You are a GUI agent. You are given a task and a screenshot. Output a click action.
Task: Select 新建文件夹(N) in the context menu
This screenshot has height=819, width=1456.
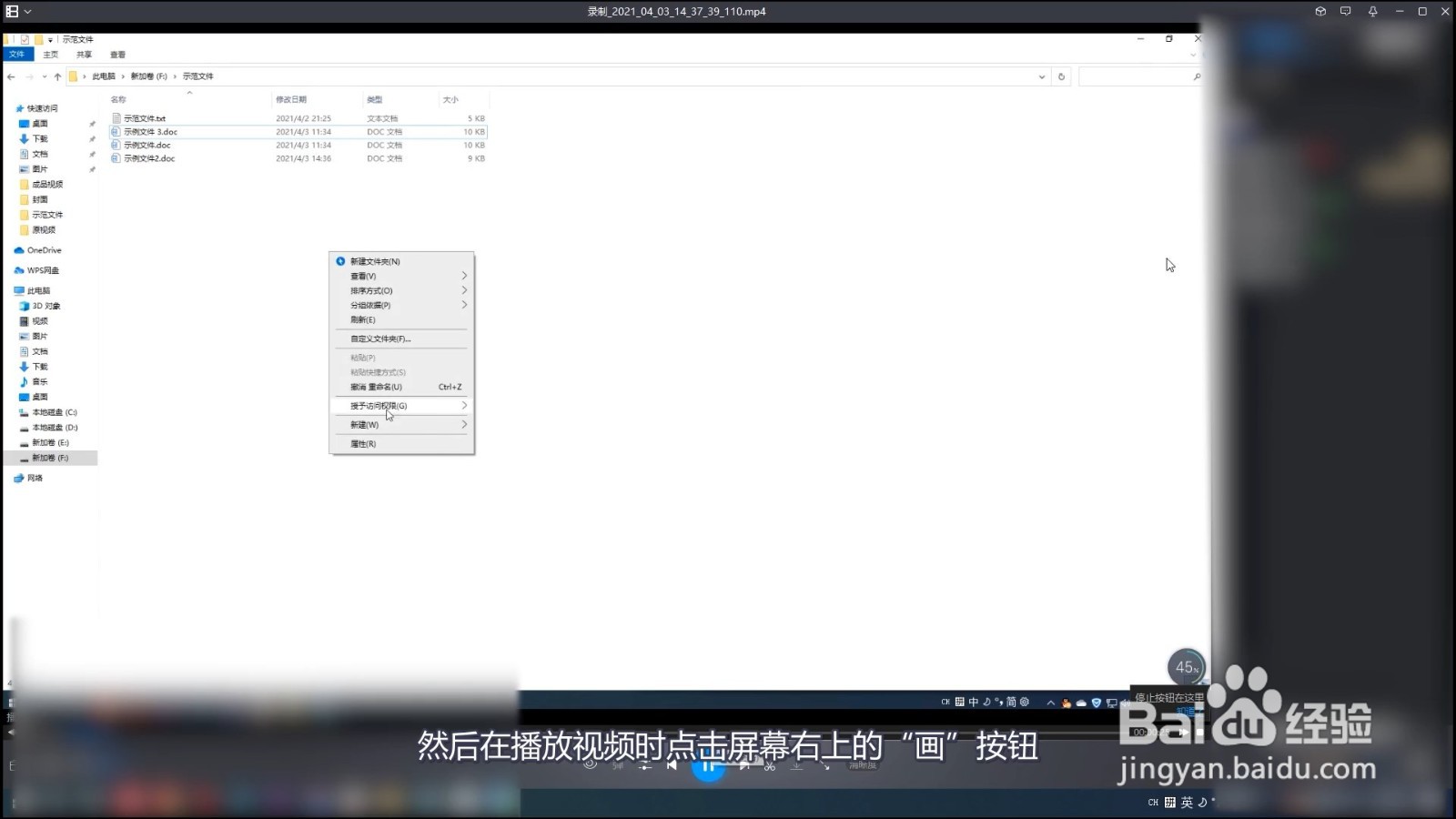click(401, 261)
